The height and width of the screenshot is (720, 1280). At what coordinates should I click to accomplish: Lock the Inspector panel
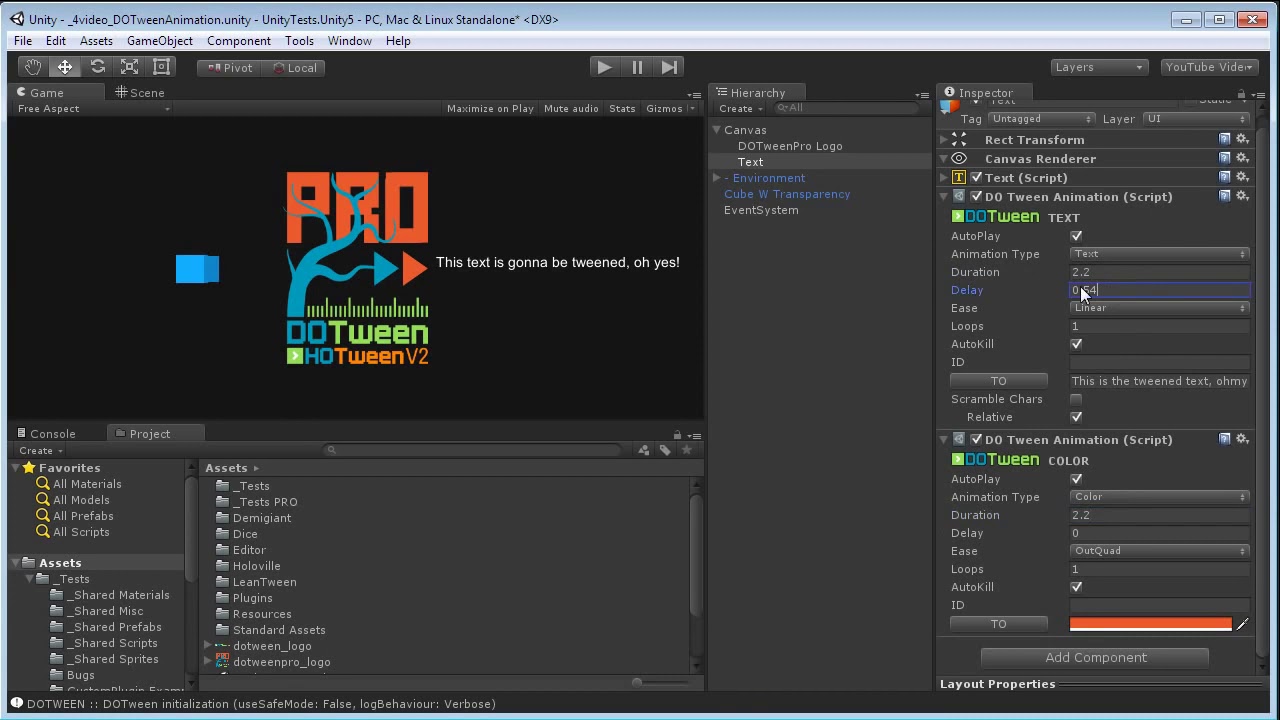(x=1241, y=94)
